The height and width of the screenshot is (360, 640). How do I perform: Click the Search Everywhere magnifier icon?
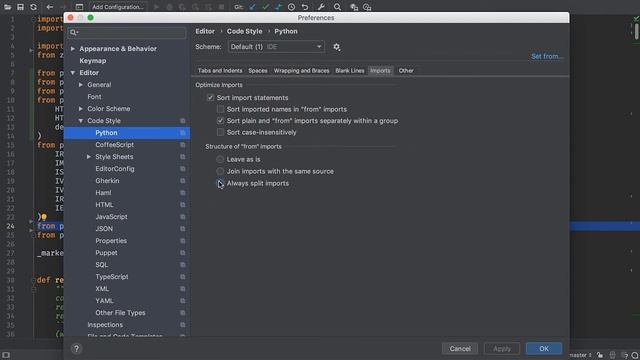337,7
